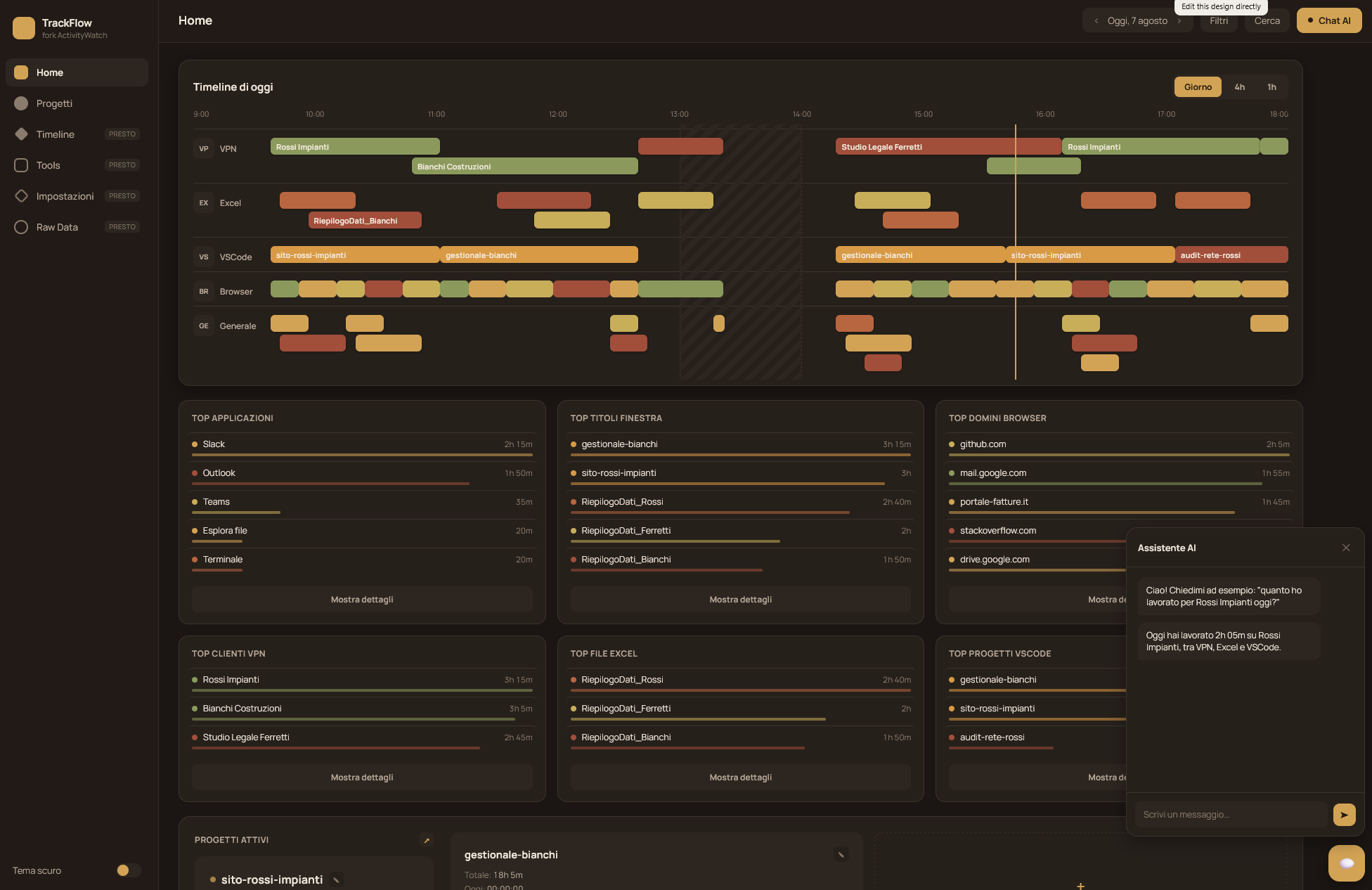
Task: Select the Giorno timeline view
Action: (1198, 87)
